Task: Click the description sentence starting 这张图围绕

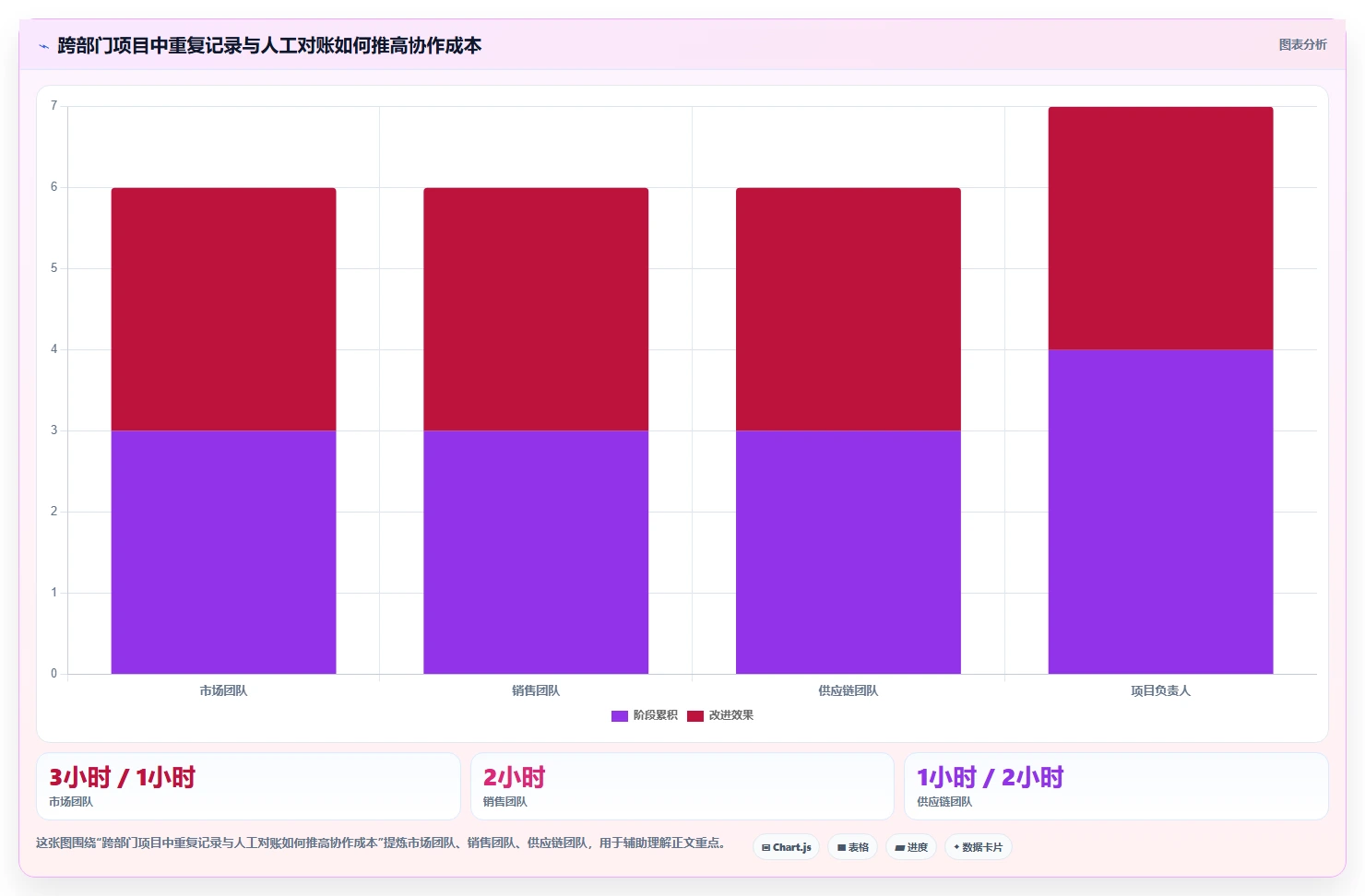Action: coord(382,843)
